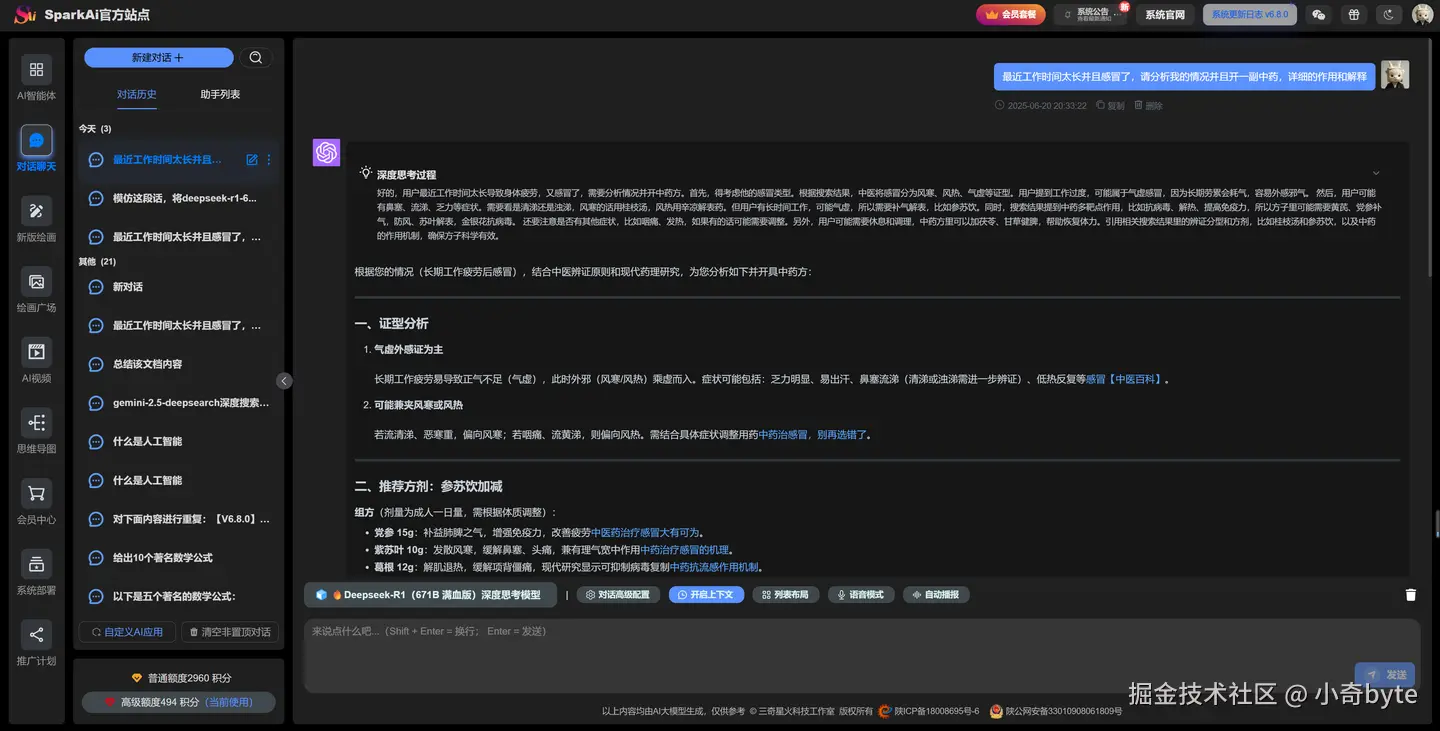The width and height of the screenshot is (1440, 731).
Task: Open the Deepseek-R1 model selector
Action: point(431,595)
